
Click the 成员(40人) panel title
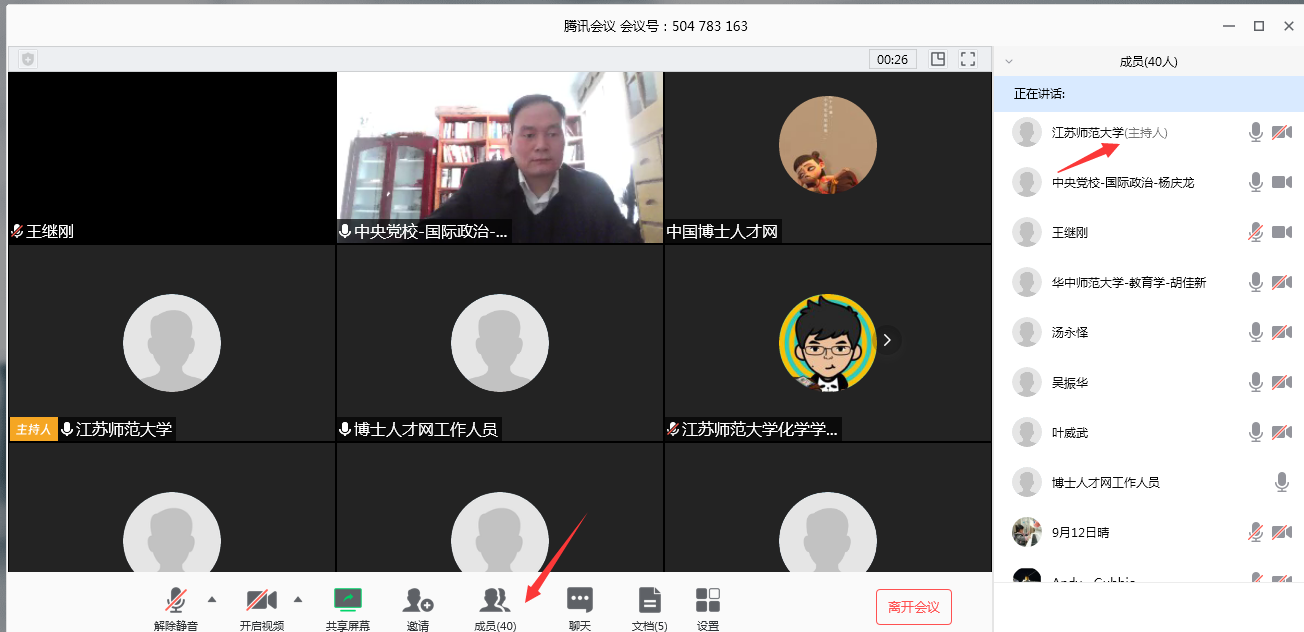click(x=1148, y=61)
